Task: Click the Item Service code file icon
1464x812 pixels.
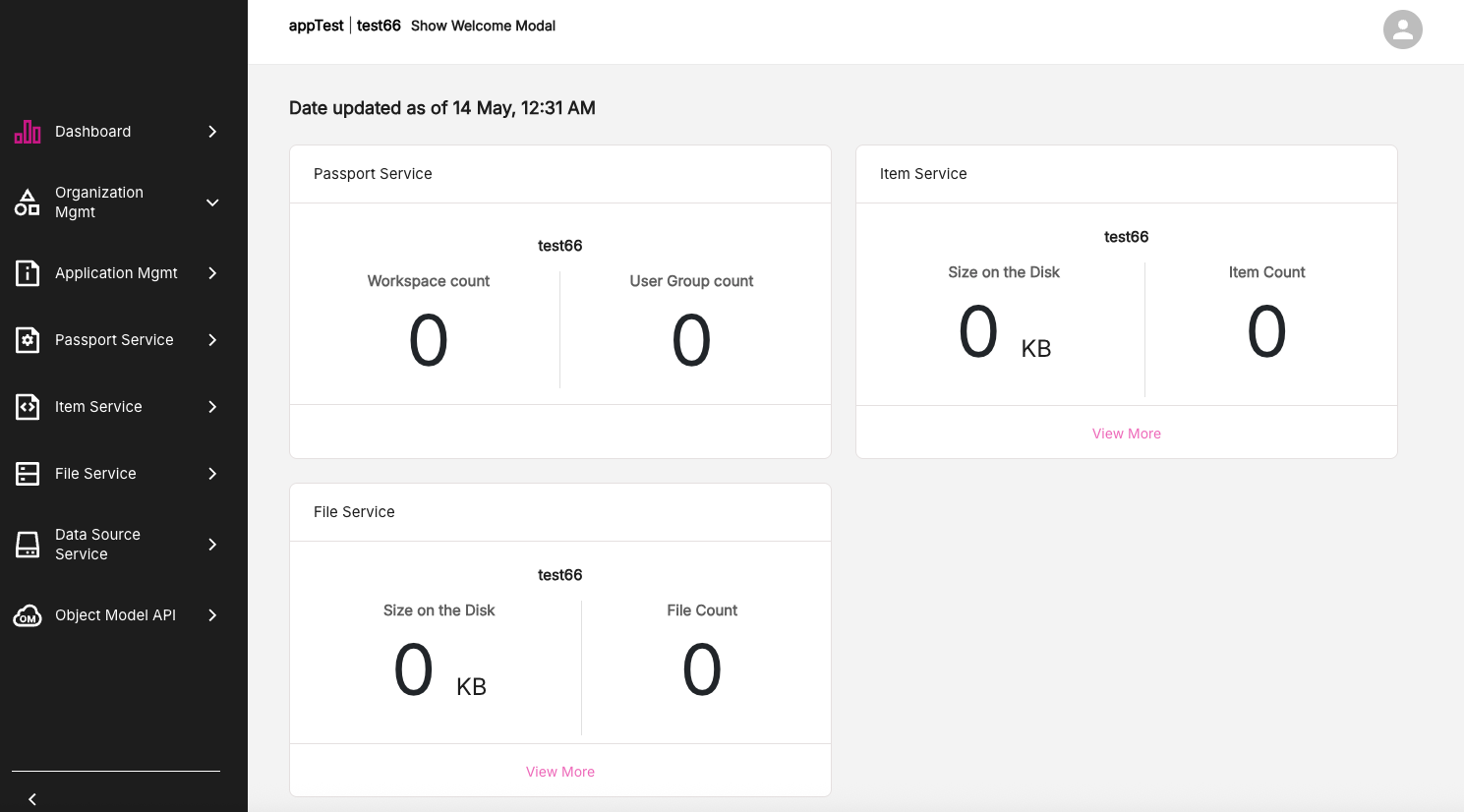Action: [28, 407]
